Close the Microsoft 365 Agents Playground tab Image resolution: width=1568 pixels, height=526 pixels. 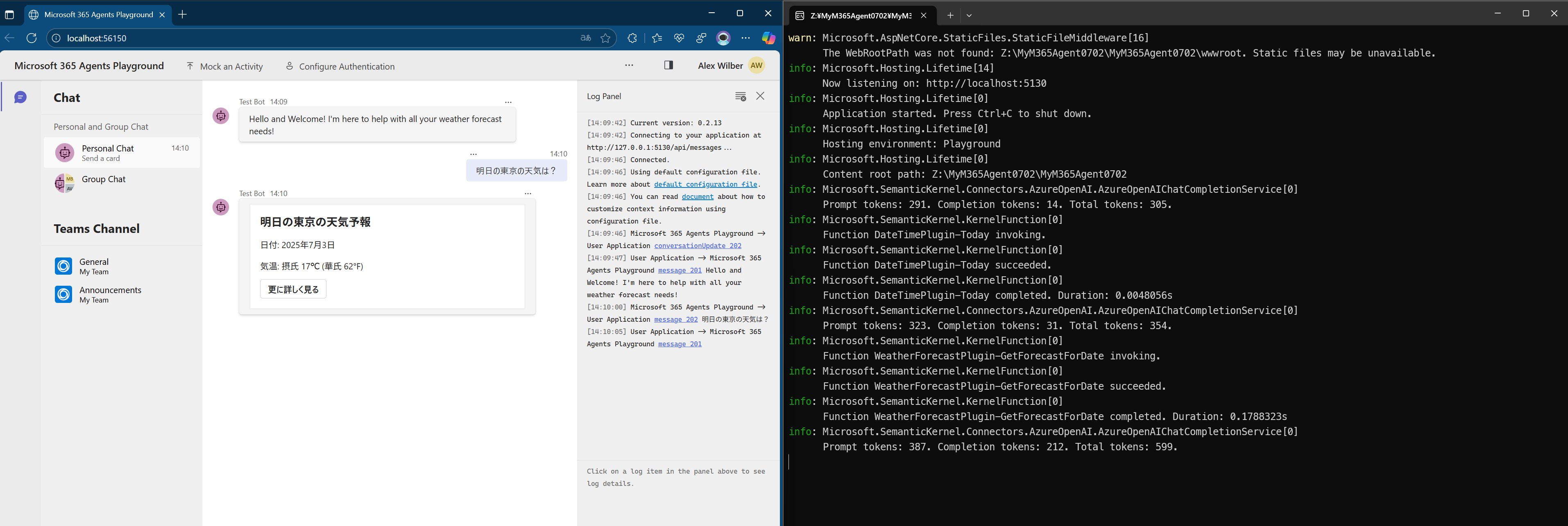pyautogui.click(x=162, y=15)
